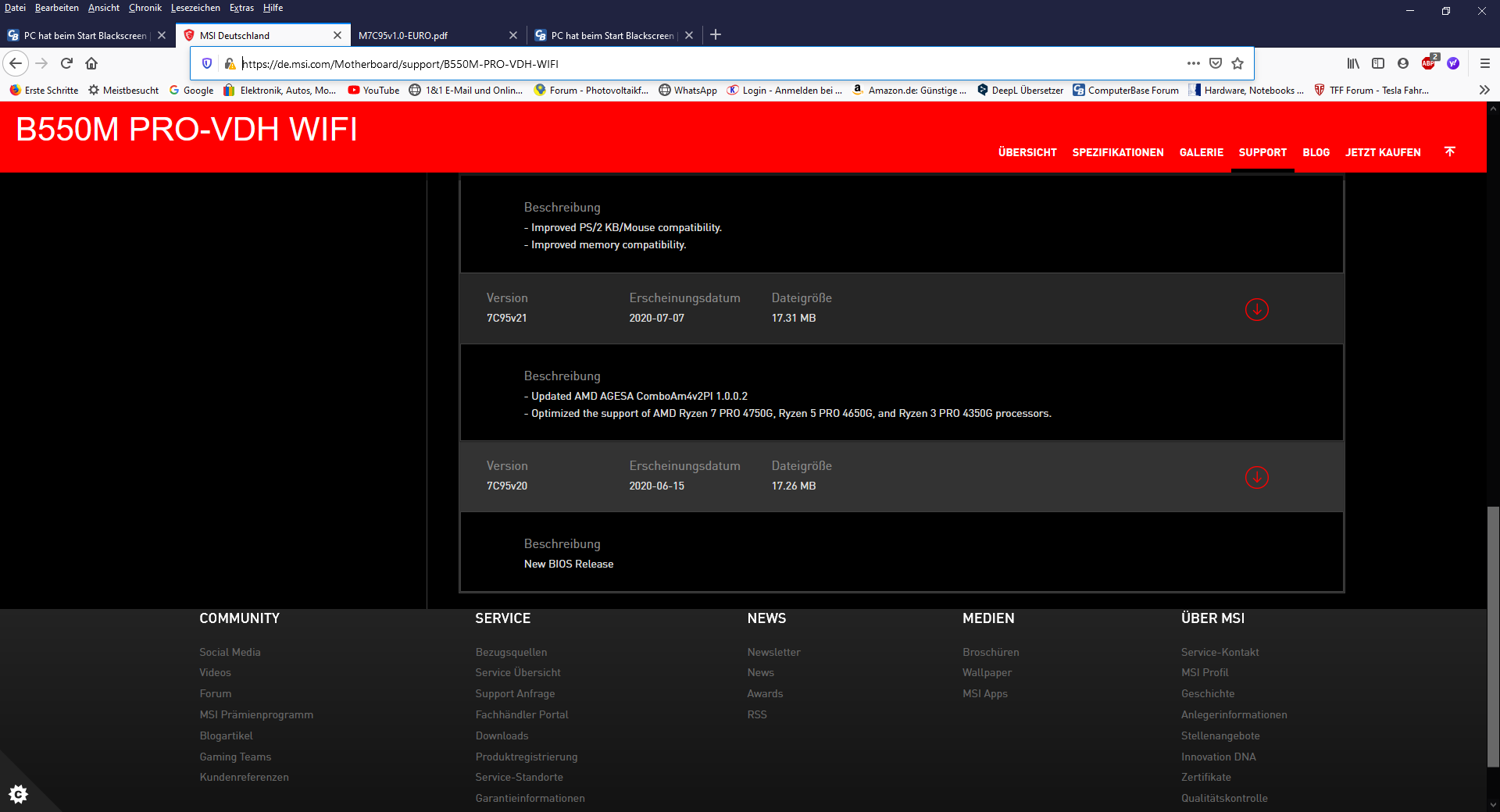Open Newsletter link under News
The image size is (1500, 812).
pyautogui.click(x=773, y=652)
